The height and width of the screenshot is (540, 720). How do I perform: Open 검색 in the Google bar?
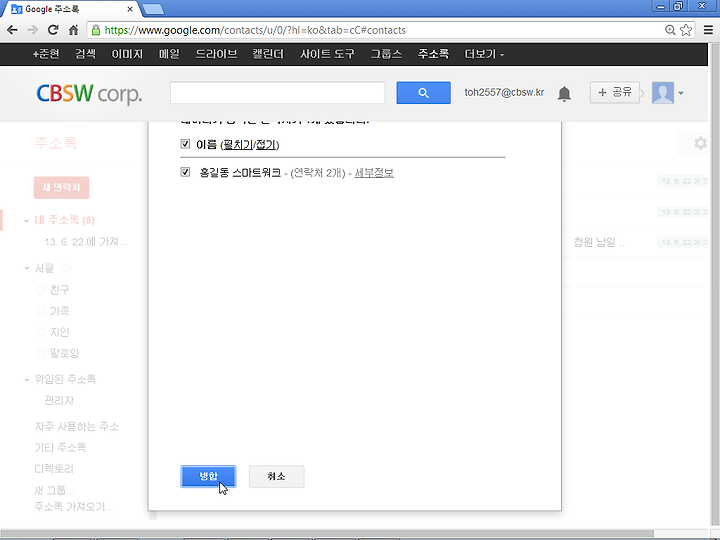pyautogui.click(x=85, y=54)
